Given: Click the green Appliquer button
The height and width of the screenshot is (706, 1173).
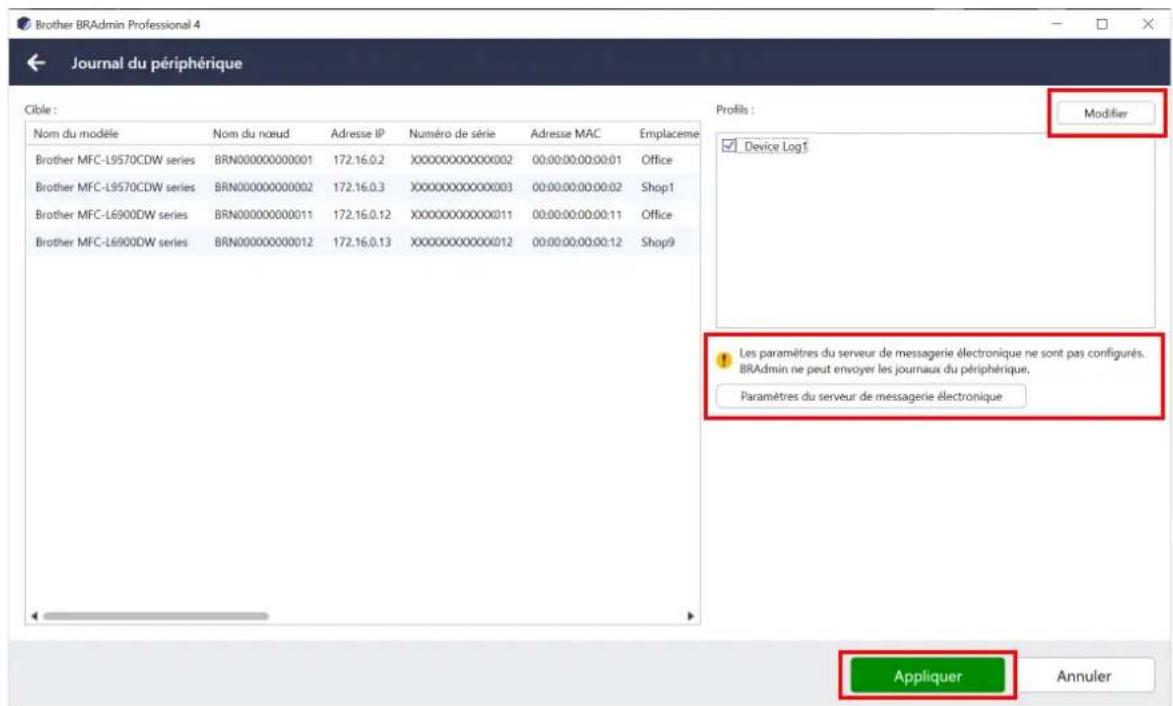Looking at the screenshot, I should click(928, 676).
